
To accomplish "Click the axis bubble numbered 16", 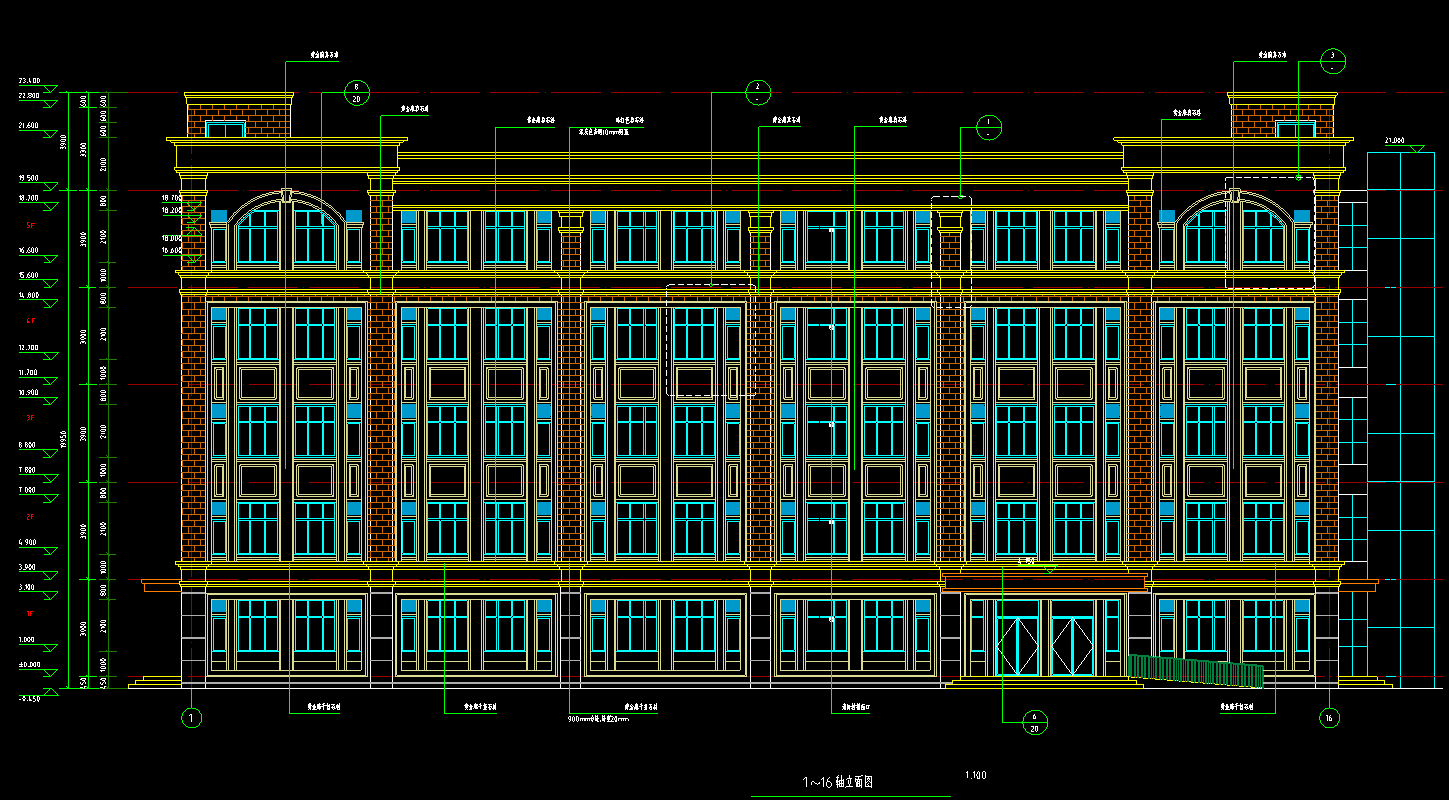I will pyautogui.click(x=1329, y=717).
